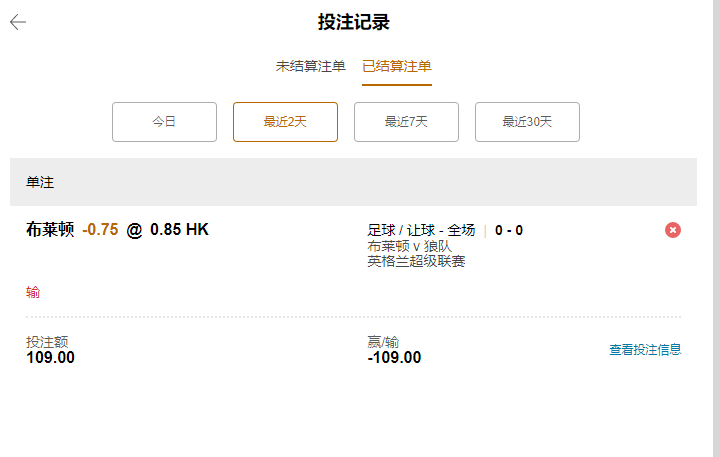720x457 pixels.
Task: Select the 已结算注单 tab
Action: [397, 67]
